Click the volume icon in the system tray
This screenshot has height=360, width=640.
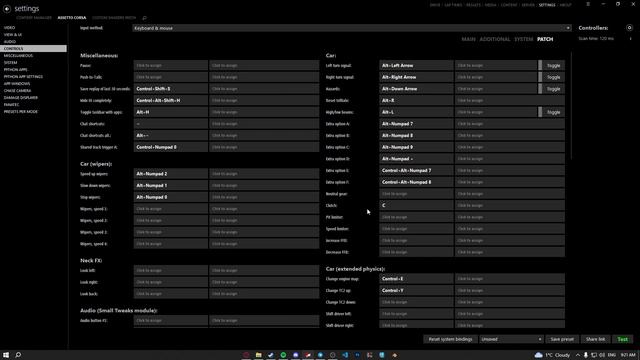tap(602, 355)
